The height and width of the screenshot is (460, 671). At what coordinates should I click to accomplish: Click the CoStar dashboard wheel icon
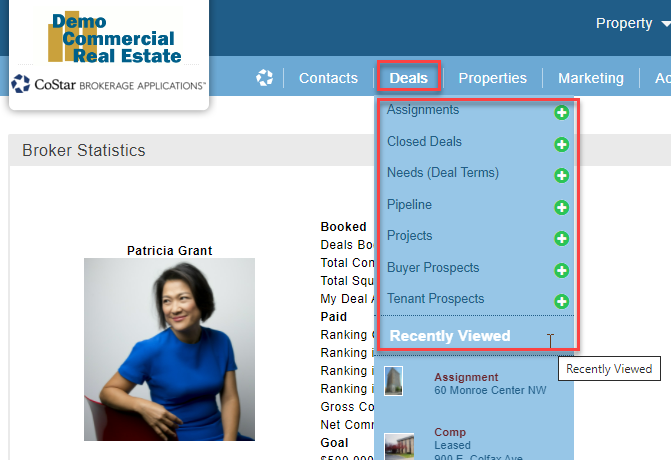coord(265,78)
